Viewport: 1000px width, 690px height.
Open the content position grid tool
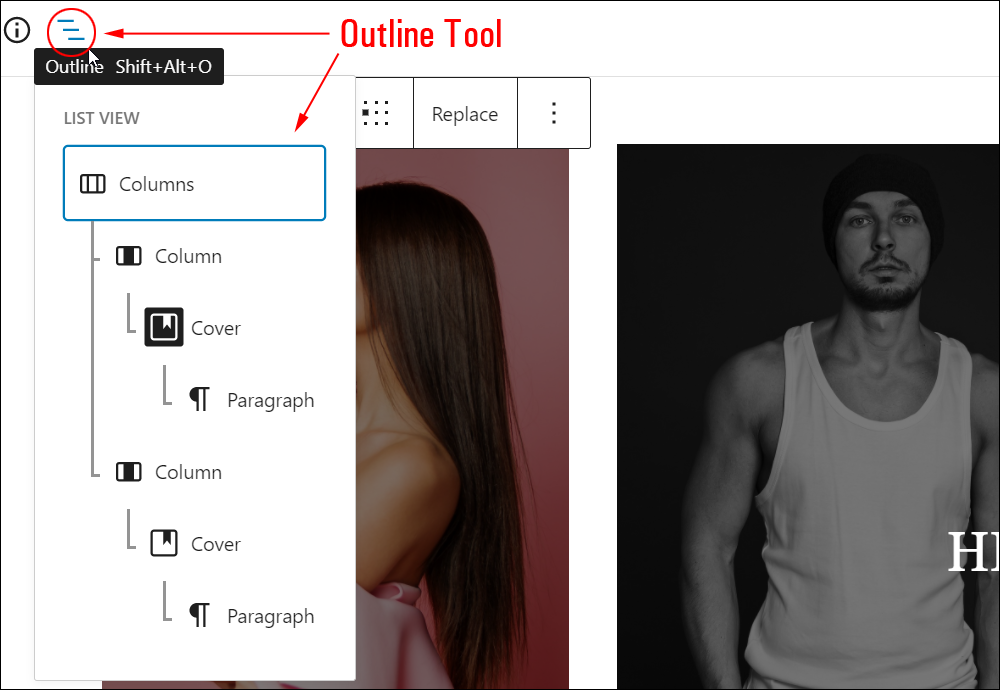[x=376, y=114]
